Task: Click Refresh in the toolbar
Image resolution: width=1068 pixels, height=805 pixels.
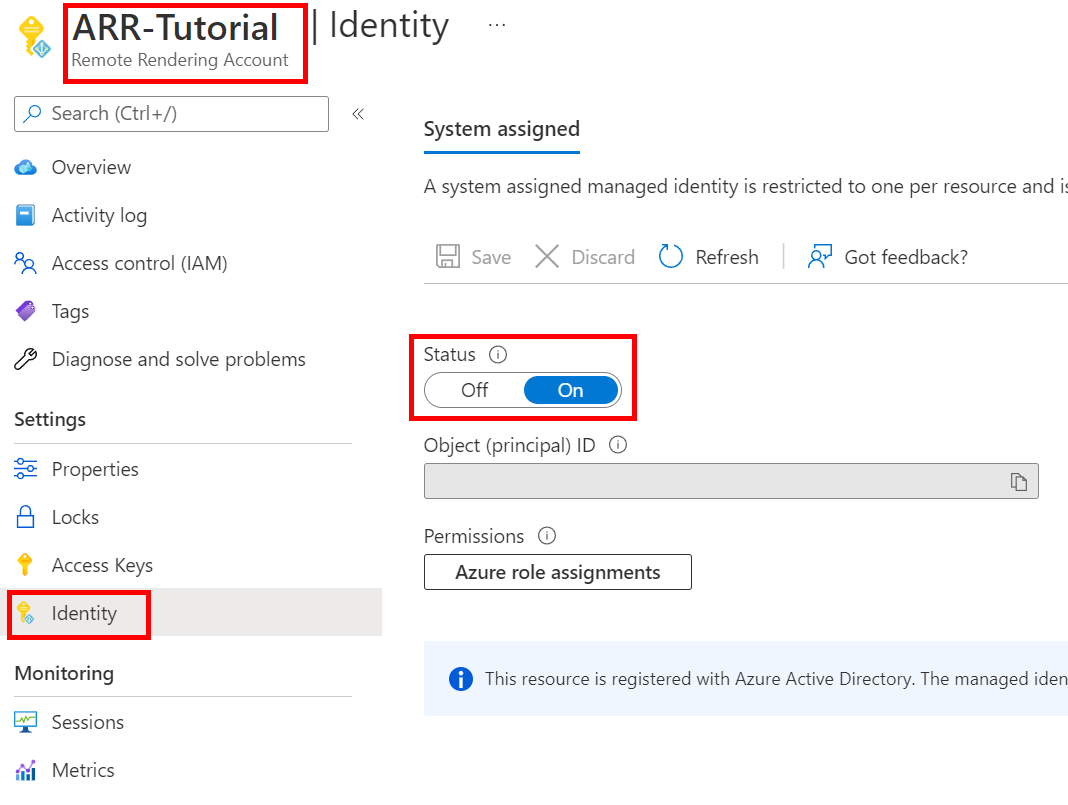Action: tap(709, 257)
